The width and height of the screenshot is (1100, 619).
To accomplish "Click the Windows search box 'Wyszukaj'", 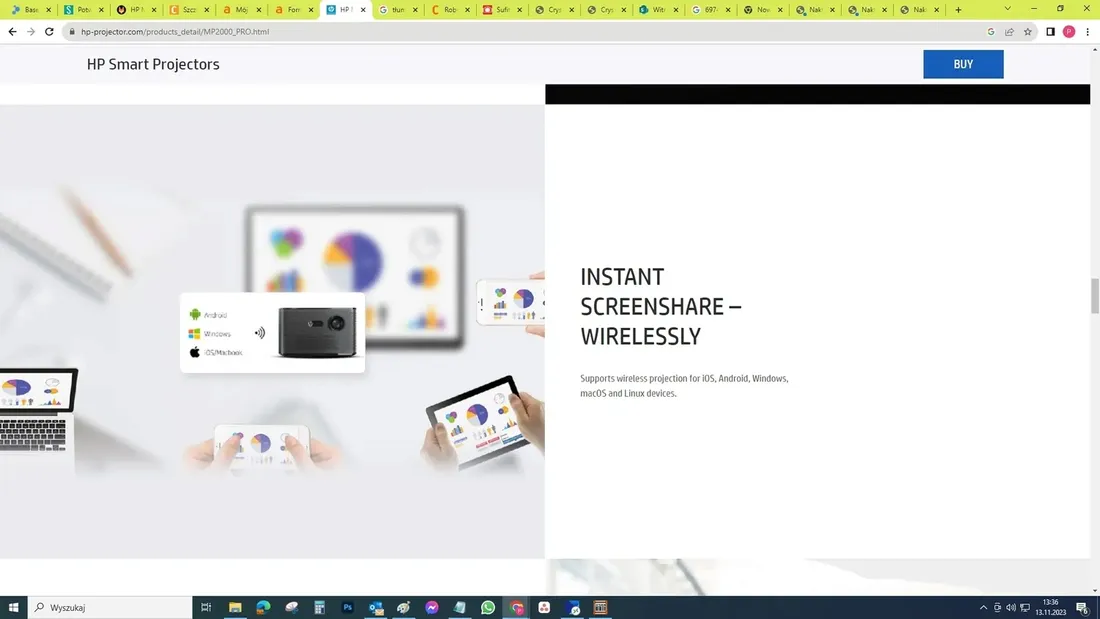I will point(110,607).
